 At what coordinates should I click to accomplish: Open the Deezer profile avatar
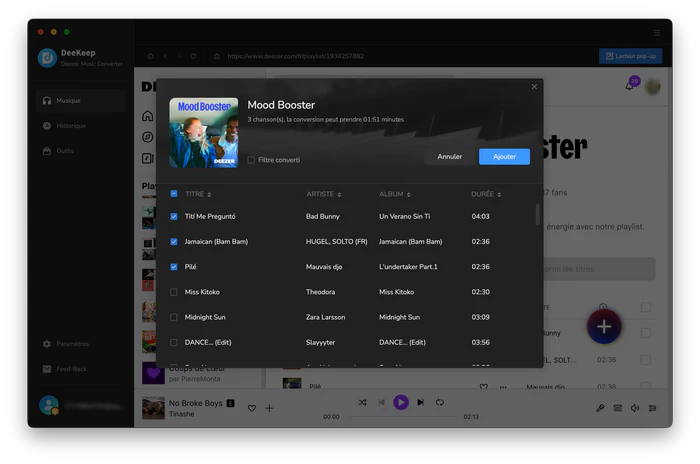(652, 87)
